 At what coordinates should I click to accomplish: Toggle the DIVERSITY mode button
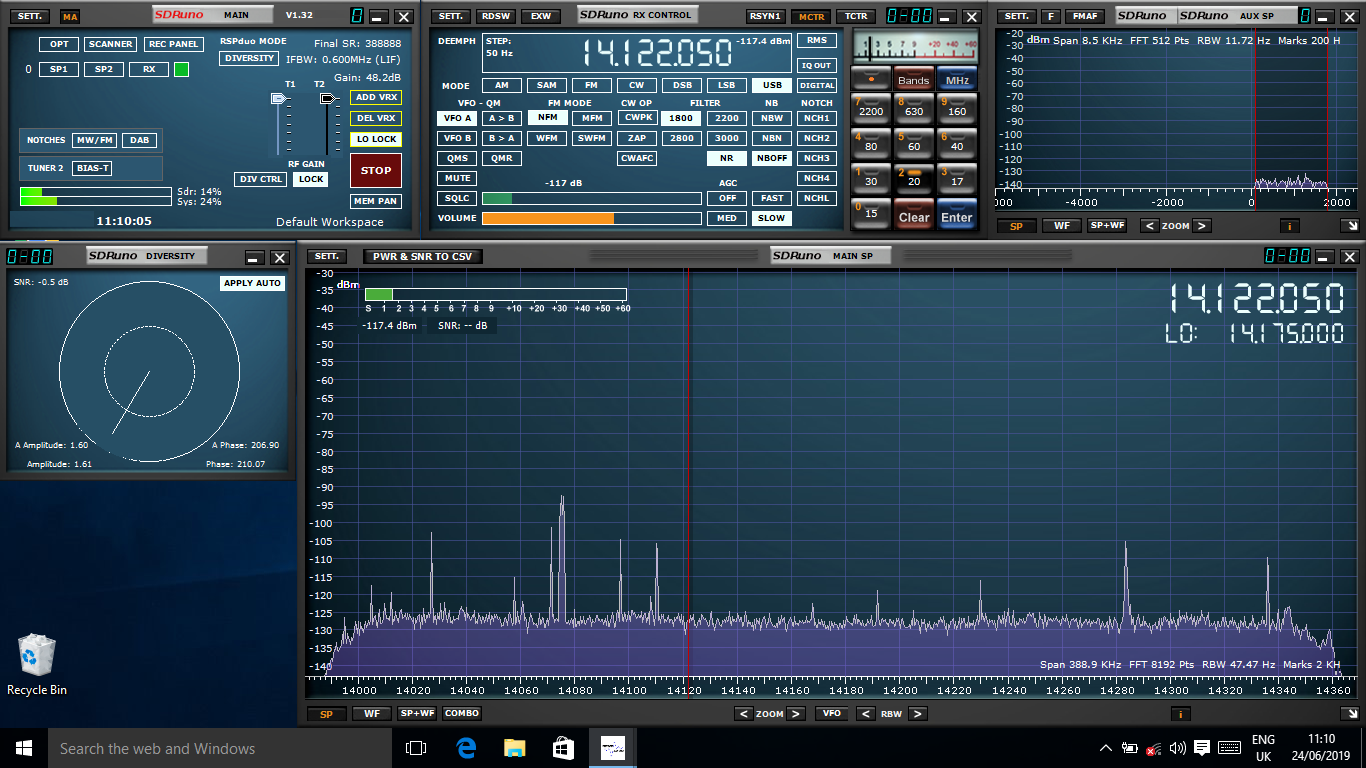250,58
